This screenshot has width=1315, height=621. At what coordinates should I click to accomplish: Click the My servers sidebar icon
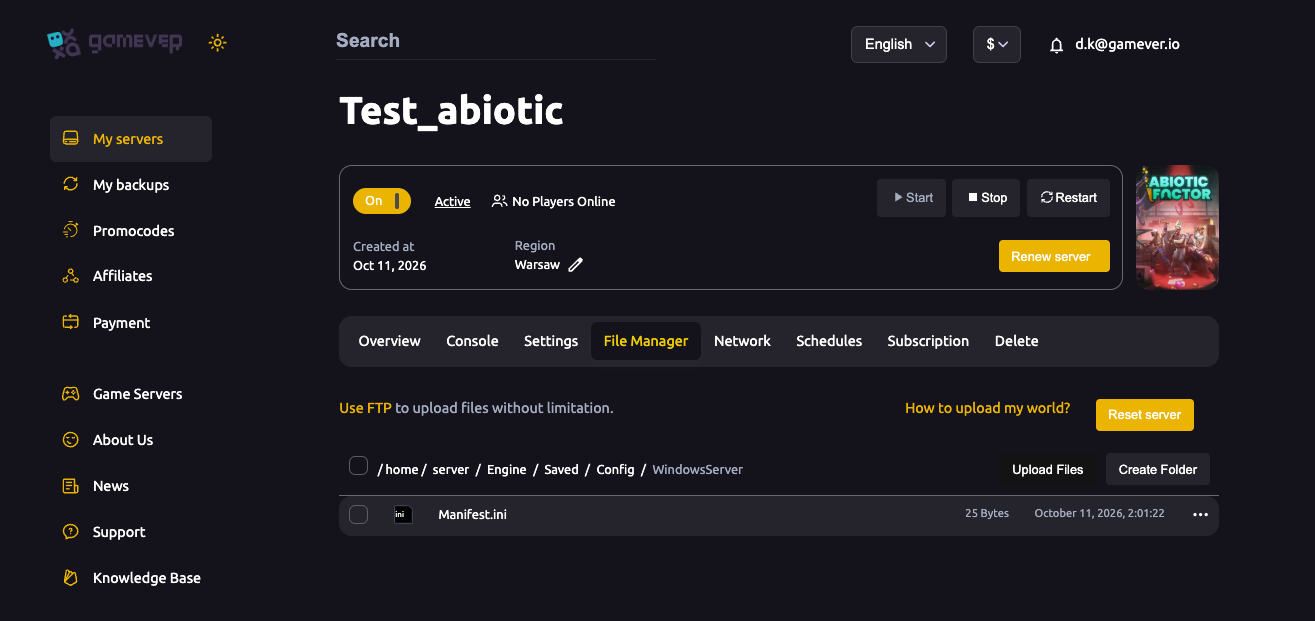coord(71,139)
